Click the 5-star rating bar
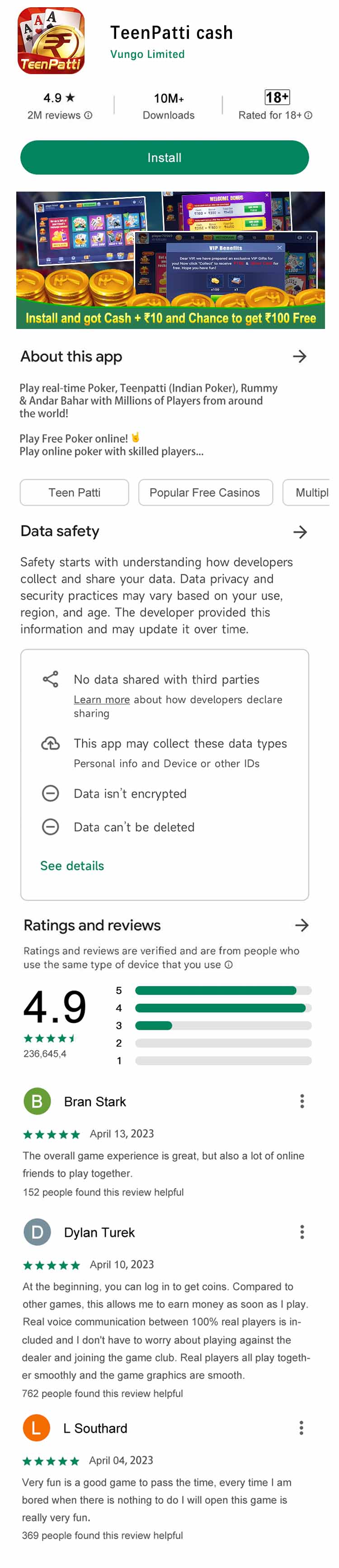Screen dimensions: 339x1568 [223, 991]
